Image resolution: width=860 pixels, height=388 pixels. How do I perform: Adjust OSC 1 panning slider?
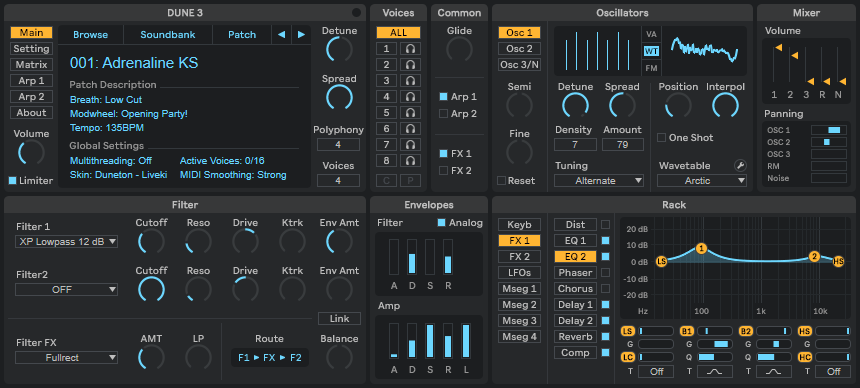point(829,130)
